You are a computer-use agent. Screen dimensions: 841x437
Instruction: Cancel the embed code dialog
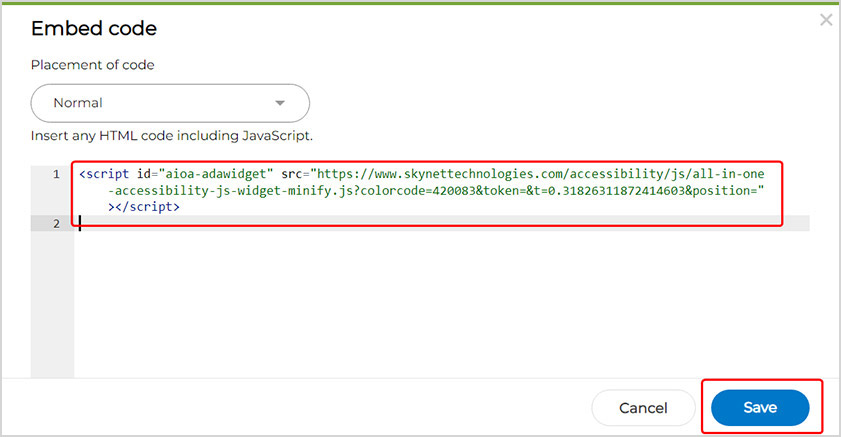(x=643, y=408)
